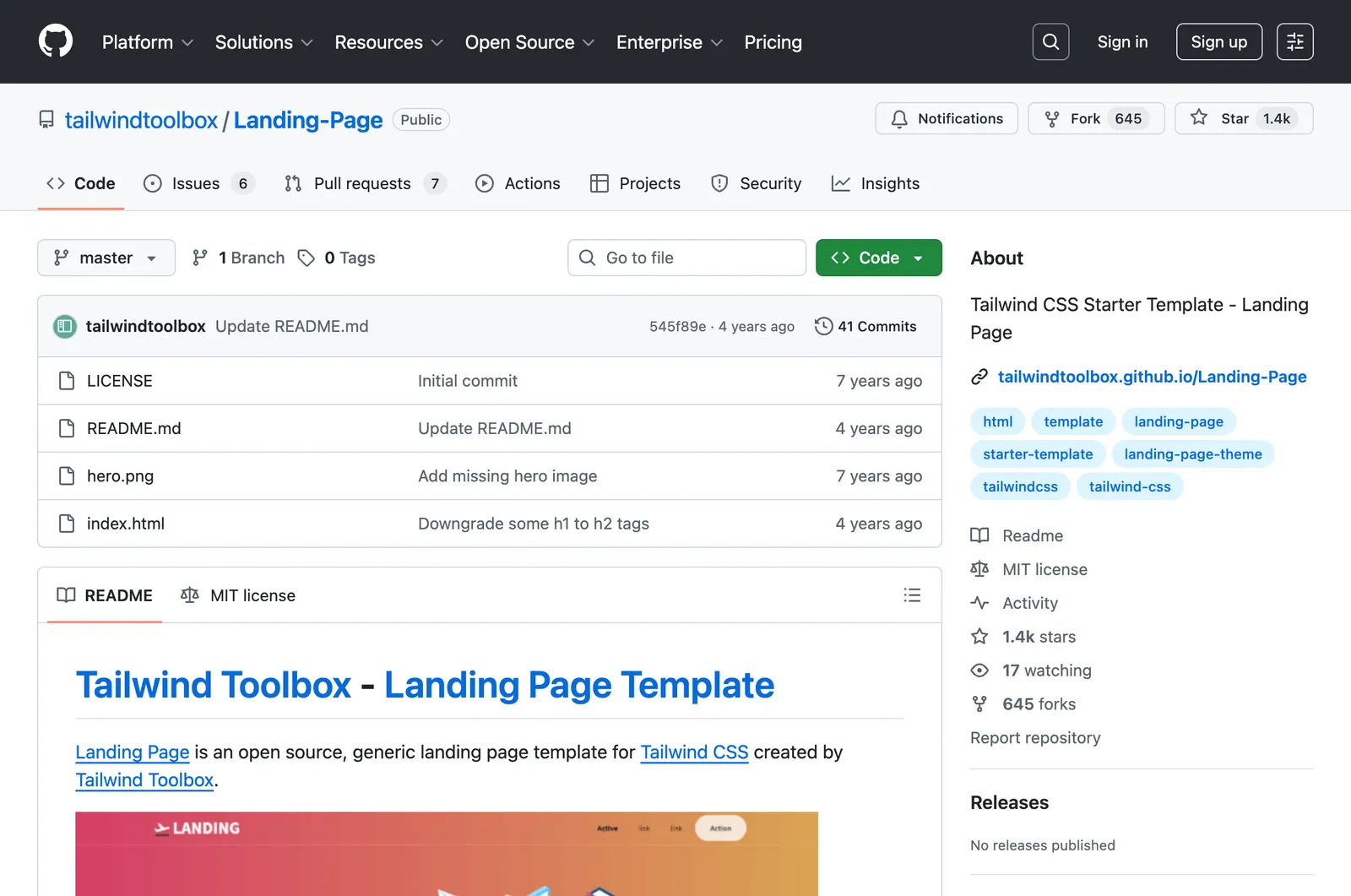Open the Tailwind CSS link in README

coord(694,752)
